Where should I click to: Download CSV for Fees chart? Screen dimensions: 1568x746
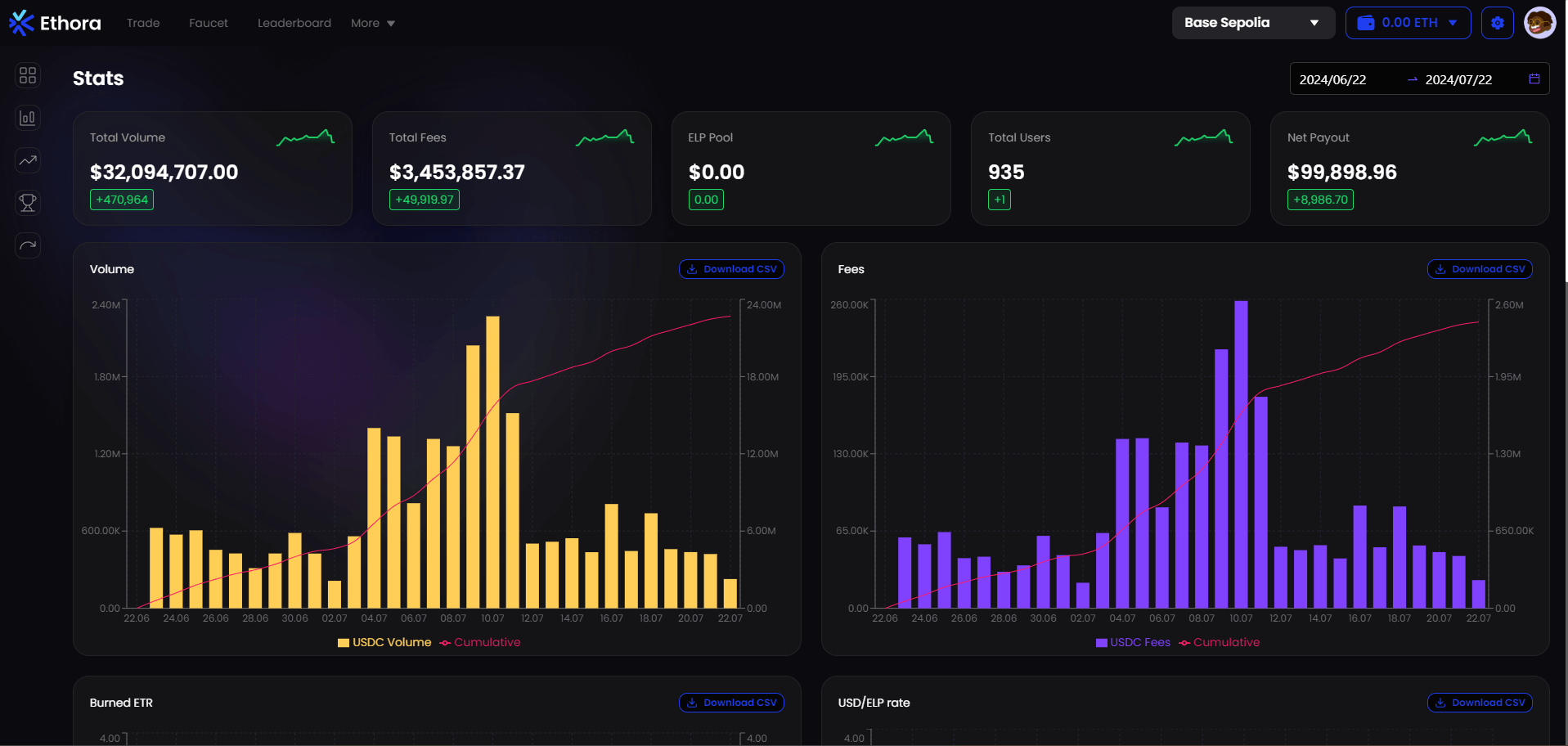click(x=1480, y=269)
